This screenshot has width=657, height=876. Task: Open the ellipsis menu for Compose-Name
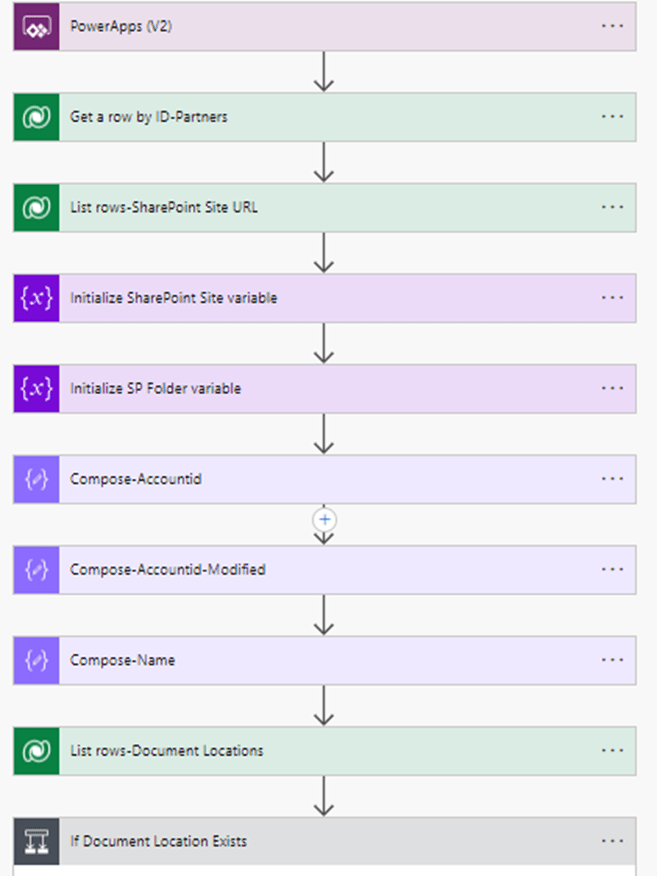612,660
